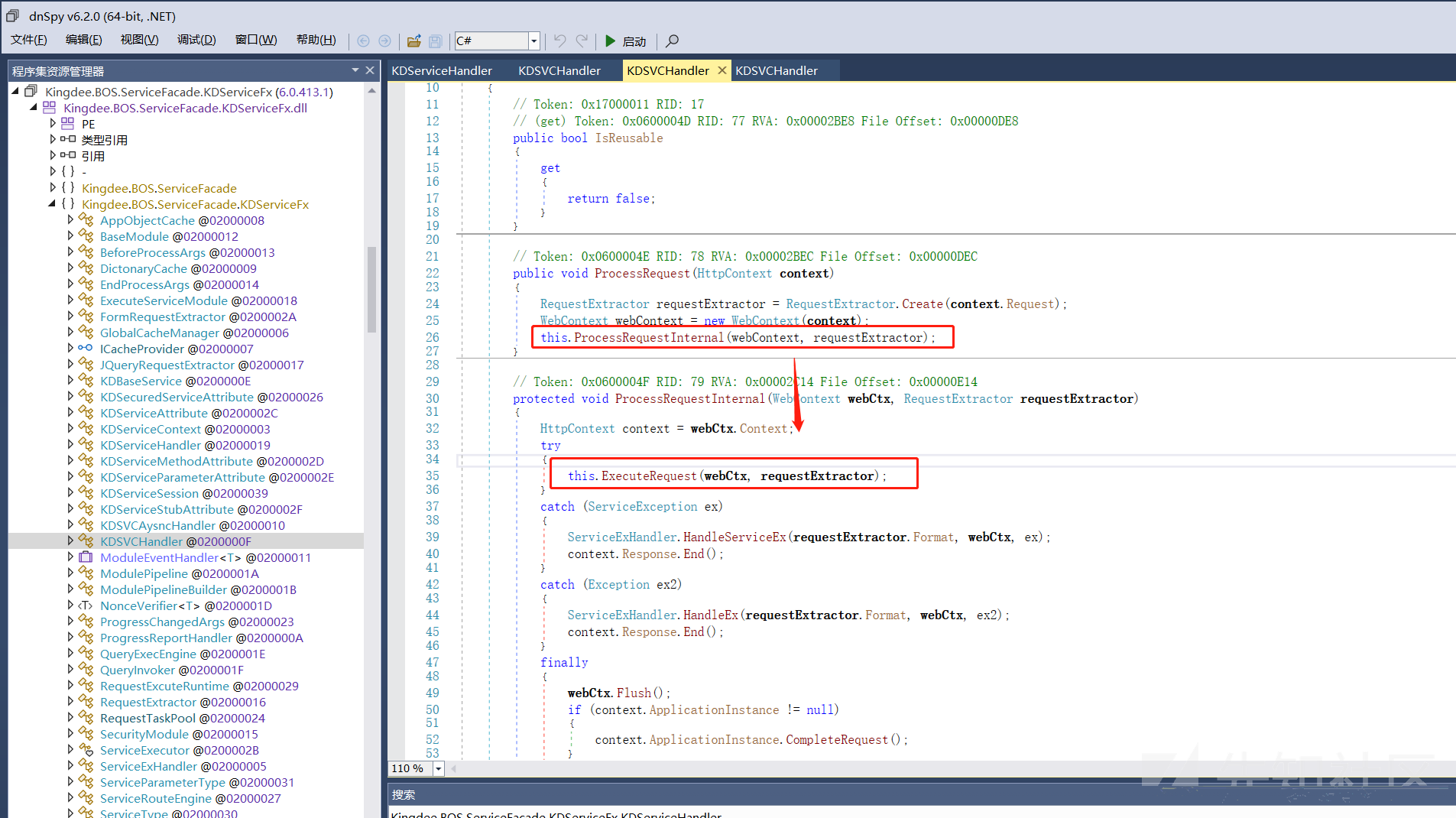Open the 110 % zoom dropdown
The height and width of the screenshot is (818, 1456).
pos(439,768)
